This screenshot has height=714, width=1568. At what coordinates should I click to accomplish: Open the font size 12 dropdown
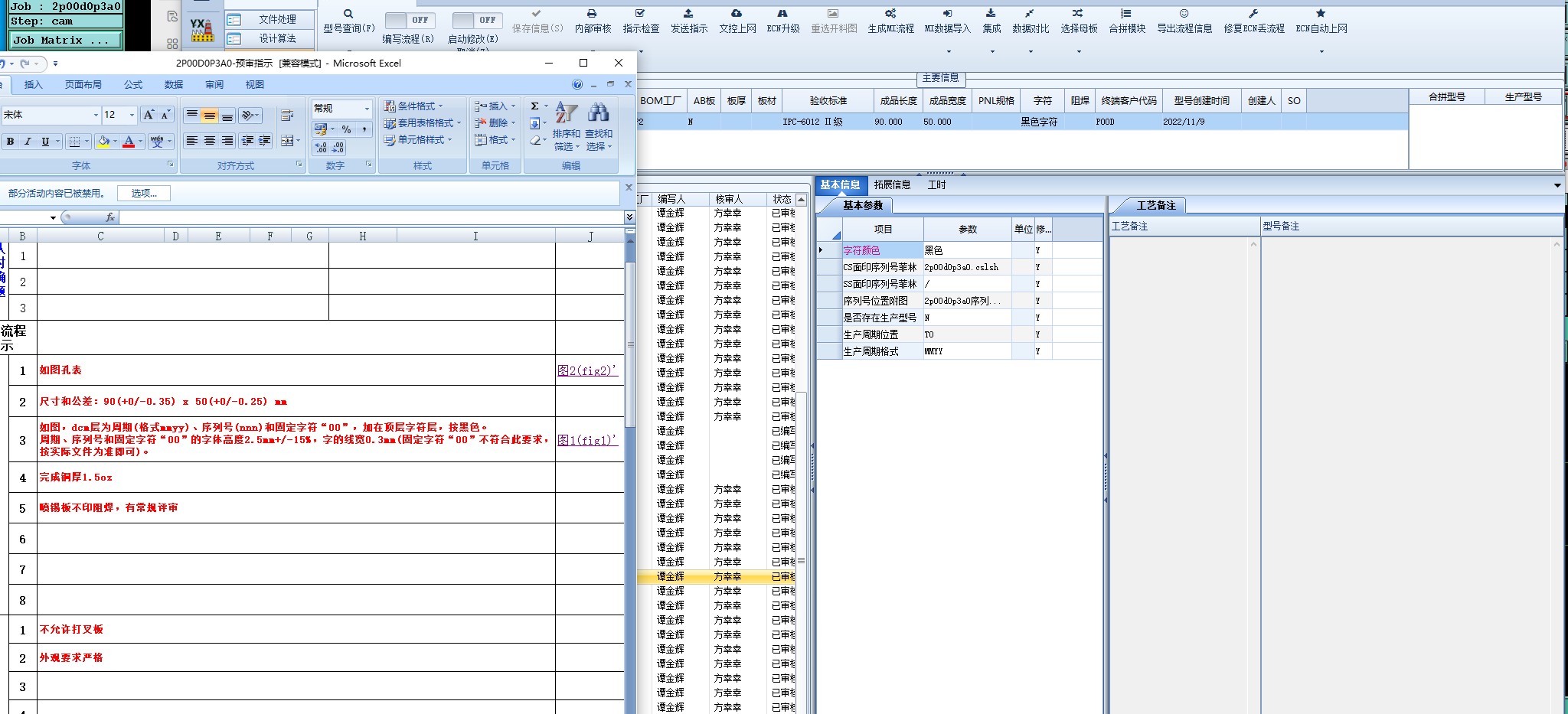click(132, 115)
